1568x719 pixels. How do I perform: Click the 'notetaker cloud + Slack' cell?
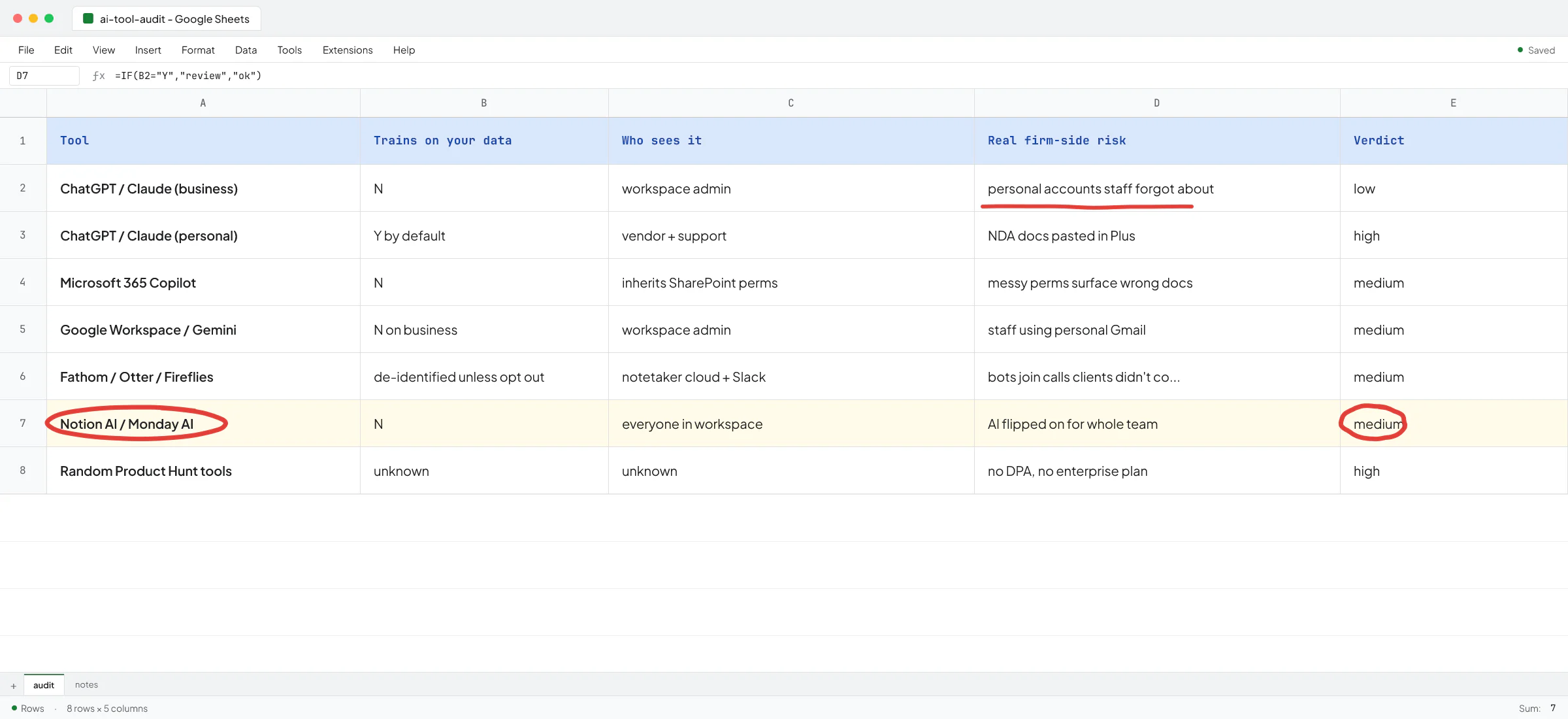[791, 376]
